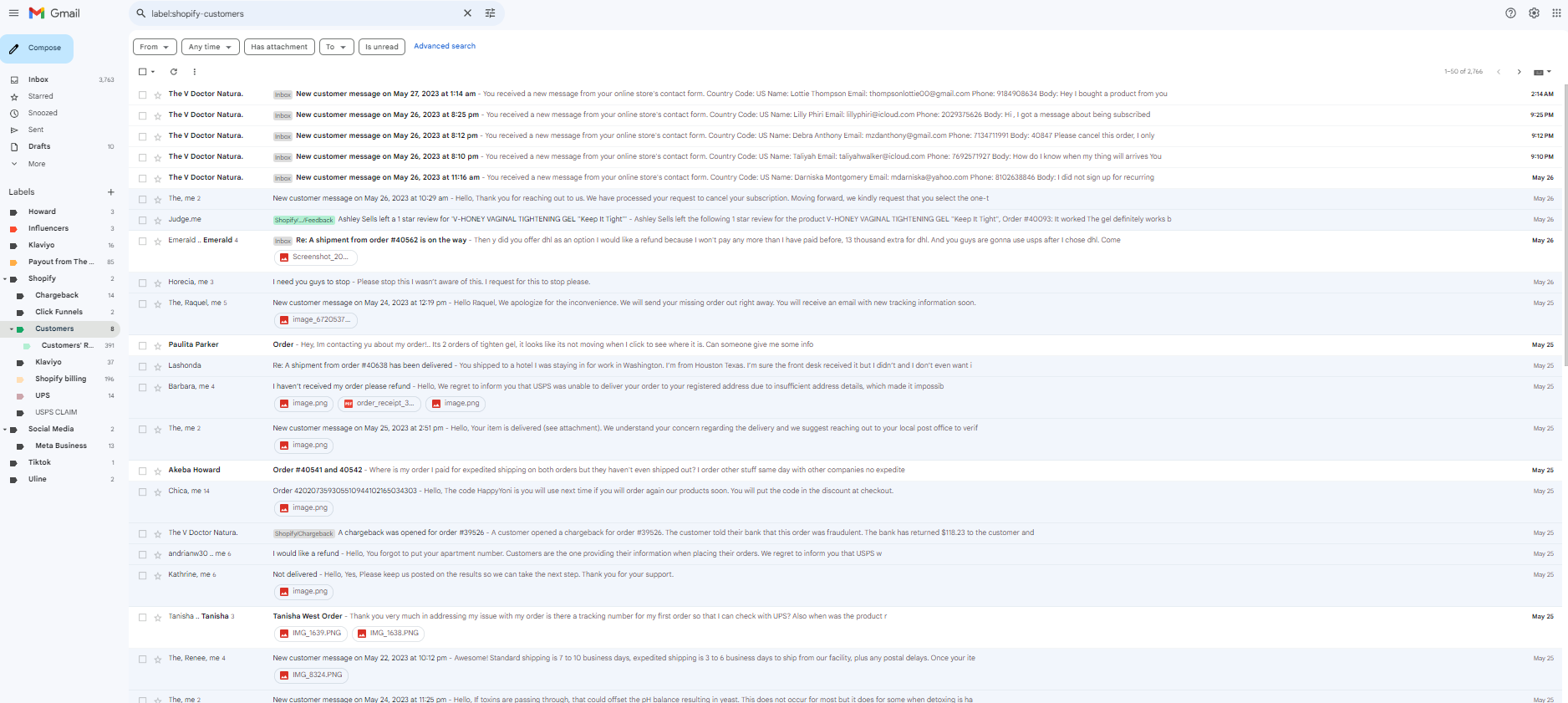Viewport: 1568px width, 703px height.
Task: Collapse the Social Media label tree
Action: point(5,430)
